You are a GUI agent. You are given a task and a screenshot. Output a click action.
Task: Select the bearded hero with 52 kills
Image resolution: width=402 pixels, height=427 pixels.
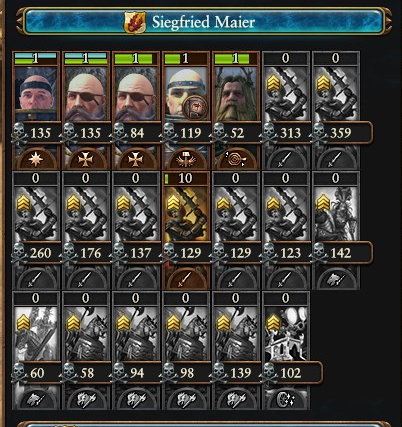point(235,110)
